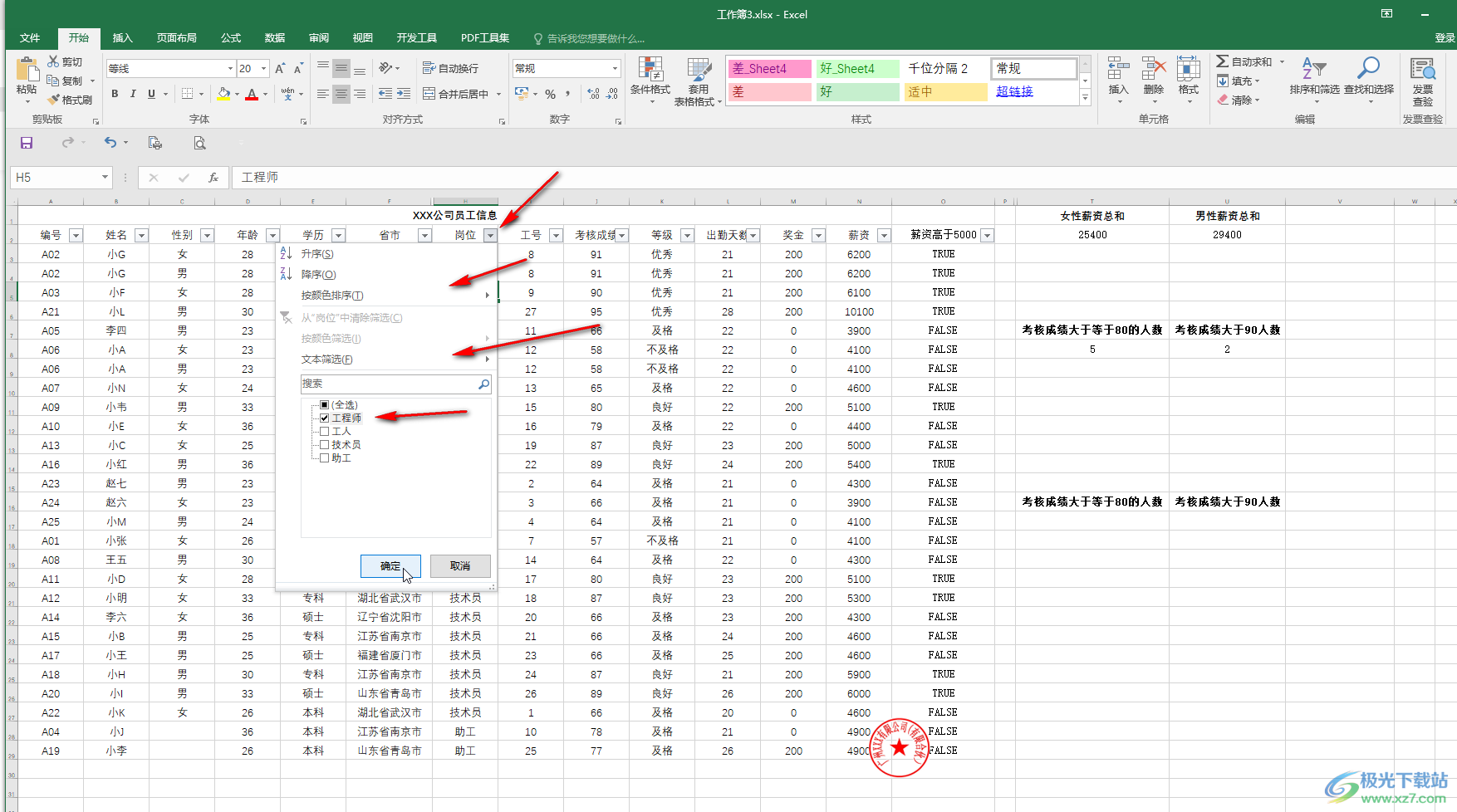Click the Wrap Text (自动换行) button
This screenshot has height=812, width=1457.
tap(451, 68)
